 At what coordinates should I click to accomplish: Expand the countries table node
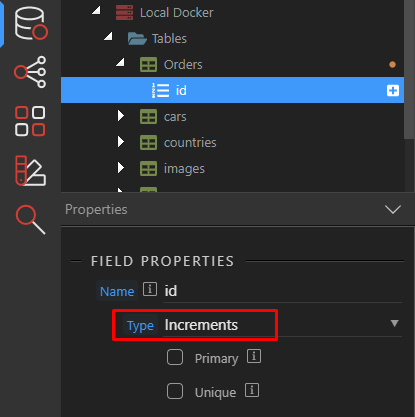click(121, 142)
